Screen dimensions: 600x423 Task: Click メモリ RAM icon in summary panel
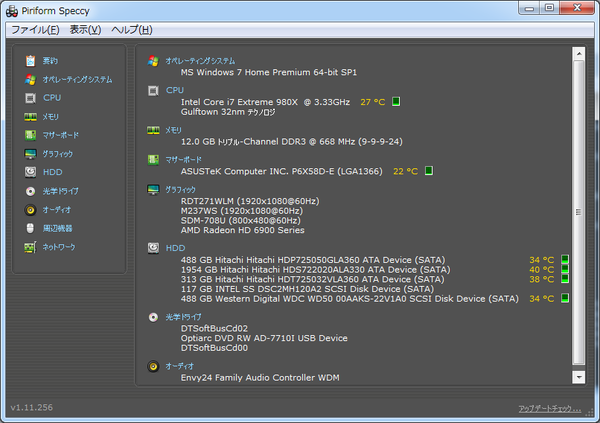click(x=153, y=131)
